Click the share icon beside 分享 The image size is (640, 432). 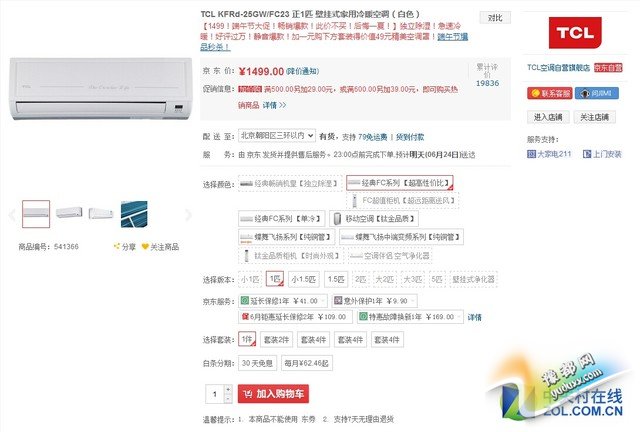[x=117, y=246]
